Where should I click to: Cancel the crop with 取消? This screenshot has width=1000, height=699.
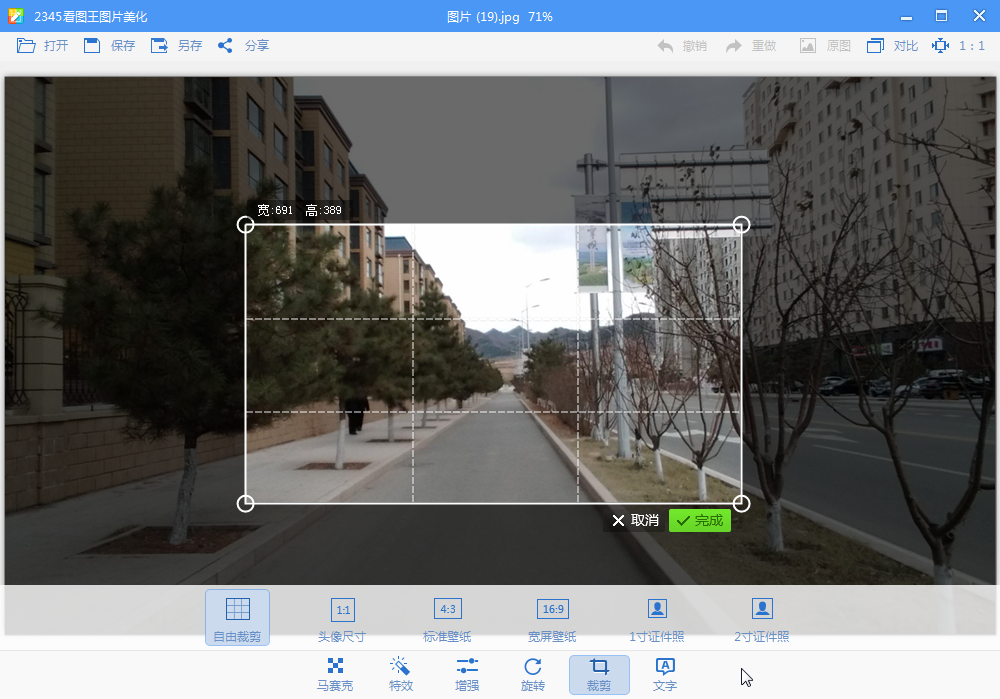[635, 520]
